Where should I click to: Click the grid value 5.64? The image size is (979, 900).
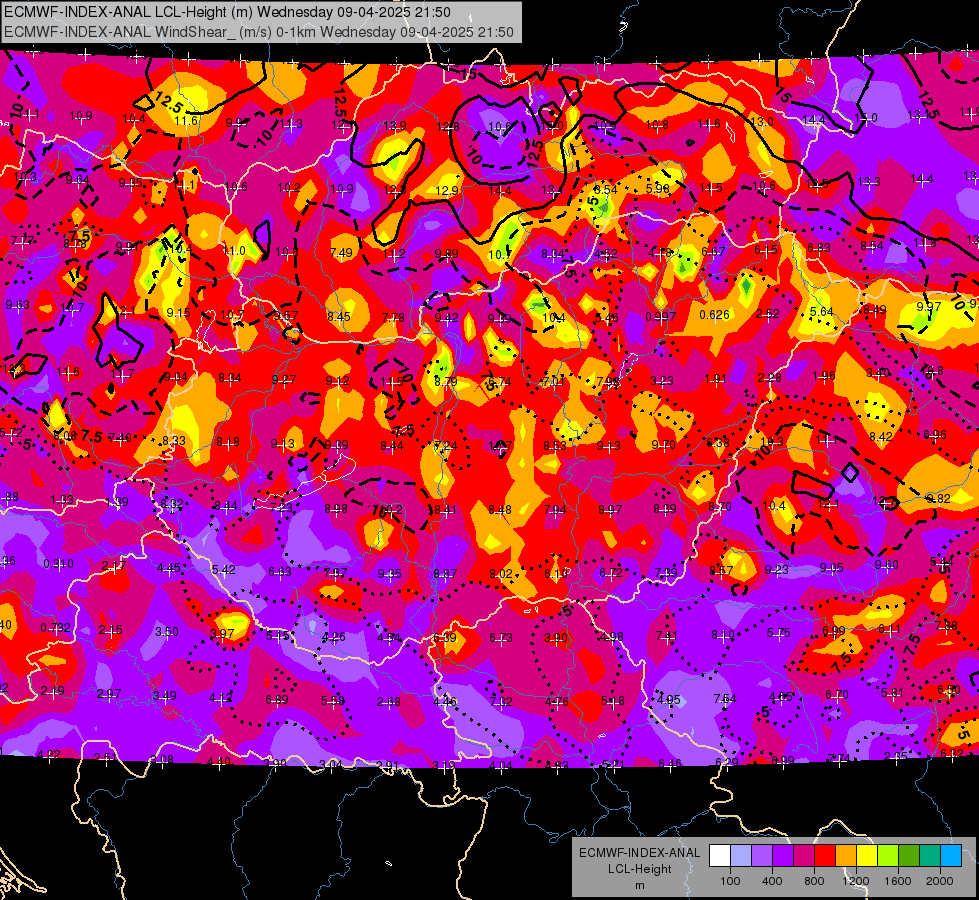(822, 312)
